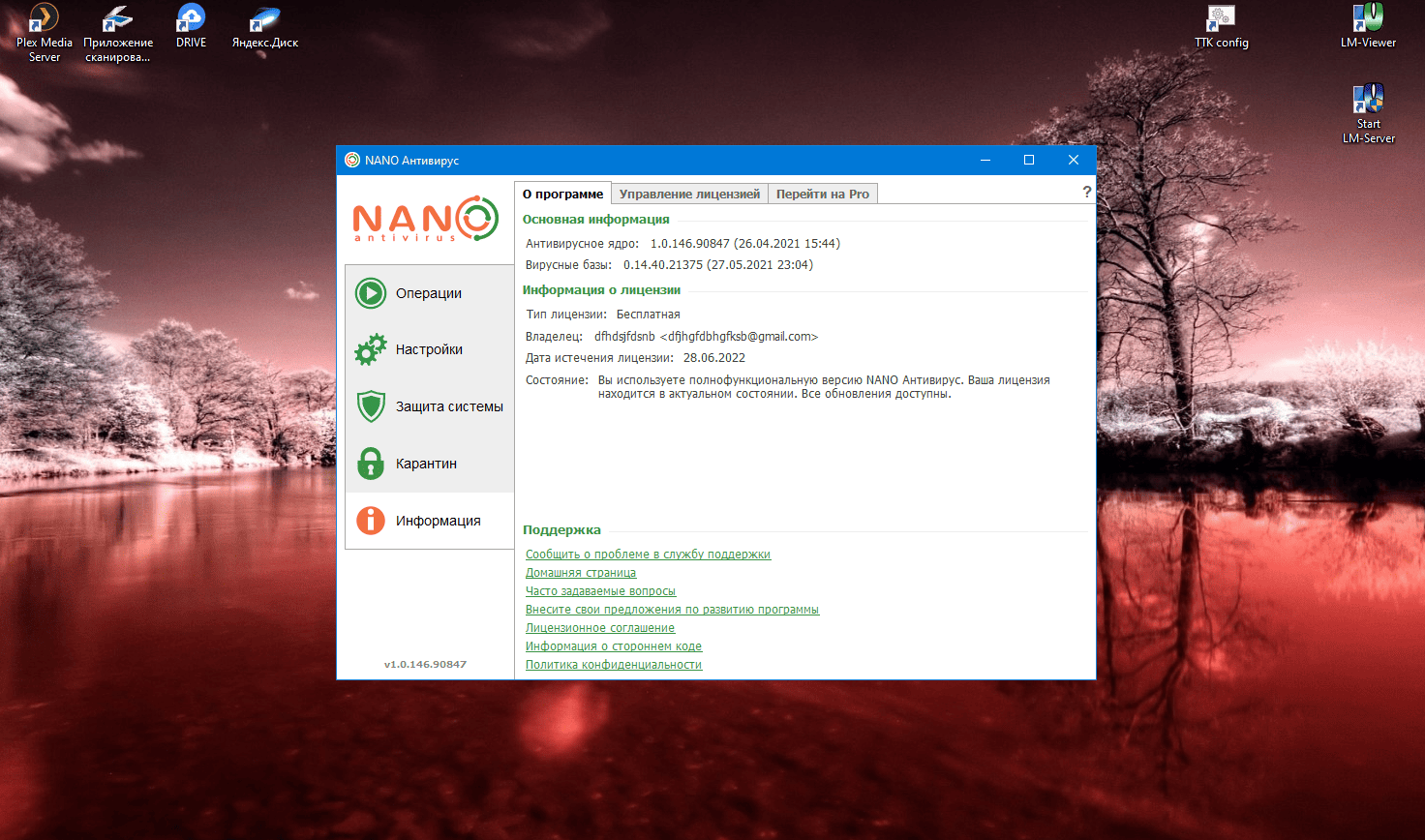Switch to the Управление лицензией tab
Image resolution: width=1425 pixels, height=840 pixels.
coord(689,194)
